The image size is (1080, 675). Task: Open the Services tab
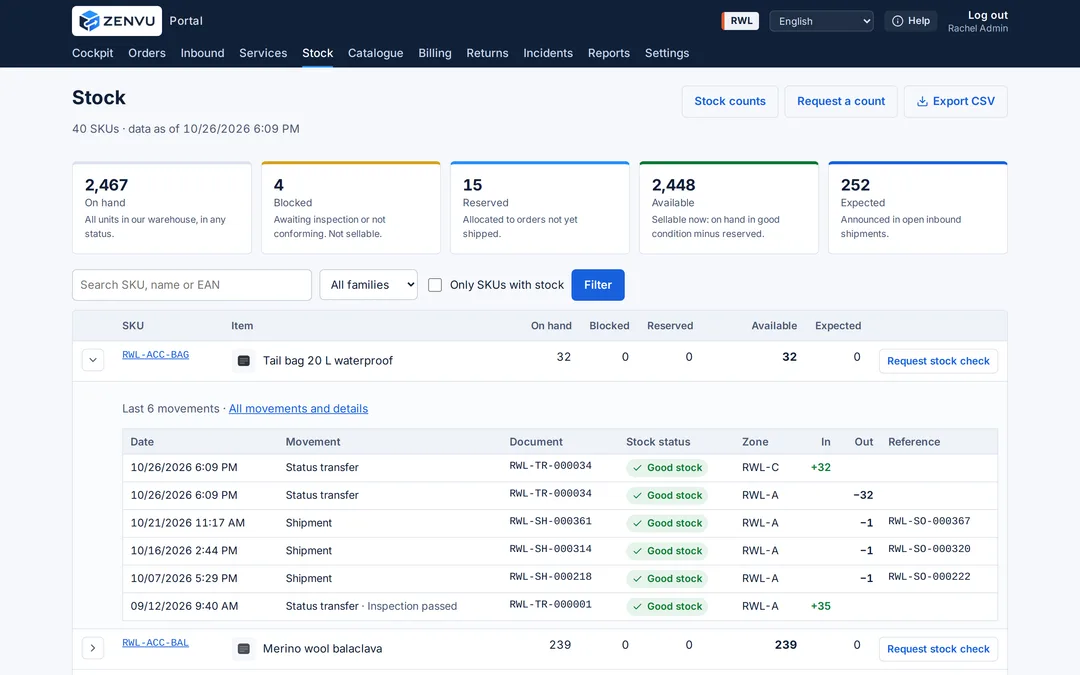point(263,53)
